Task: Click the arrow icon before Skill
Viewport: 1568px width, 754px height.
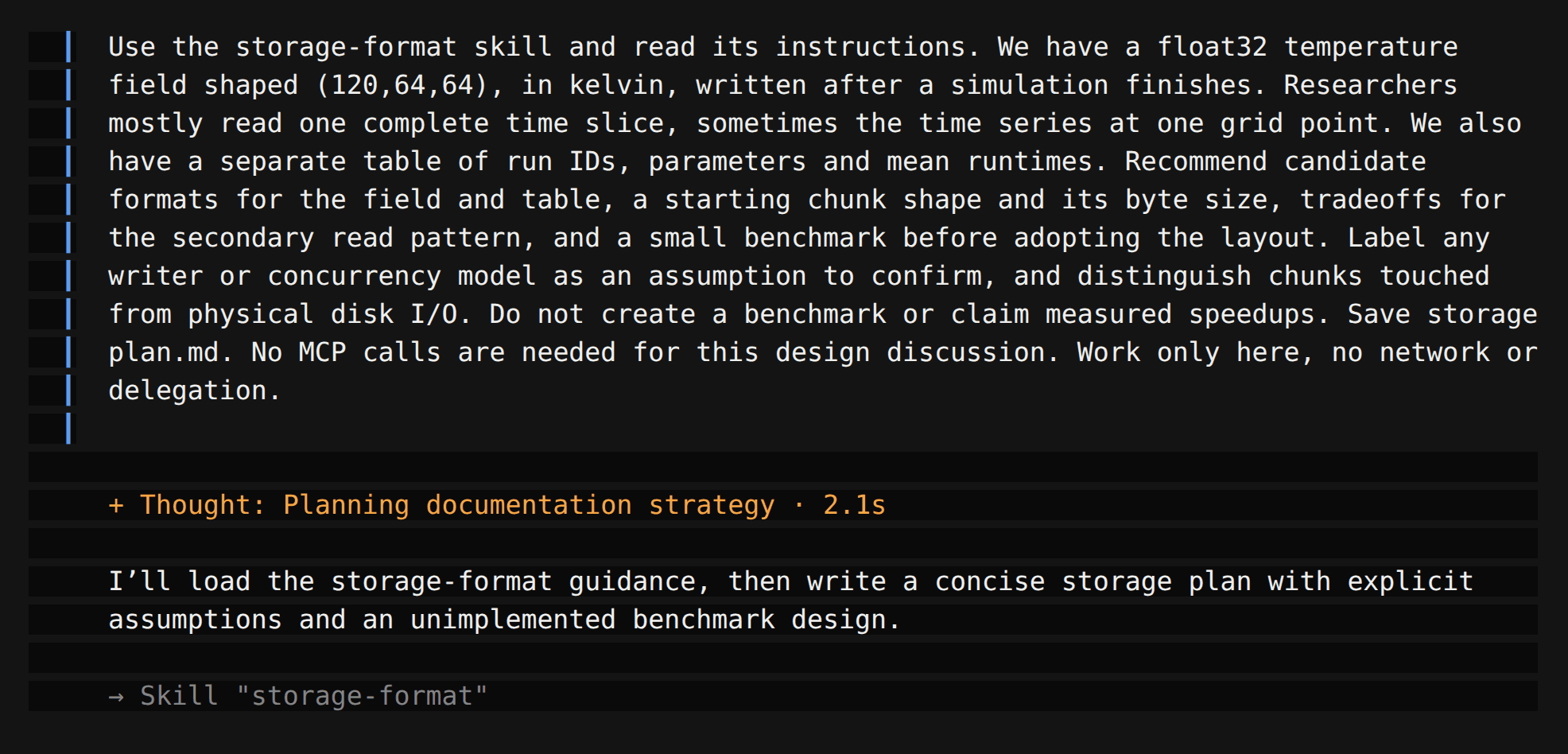Action: click(116, 697)
